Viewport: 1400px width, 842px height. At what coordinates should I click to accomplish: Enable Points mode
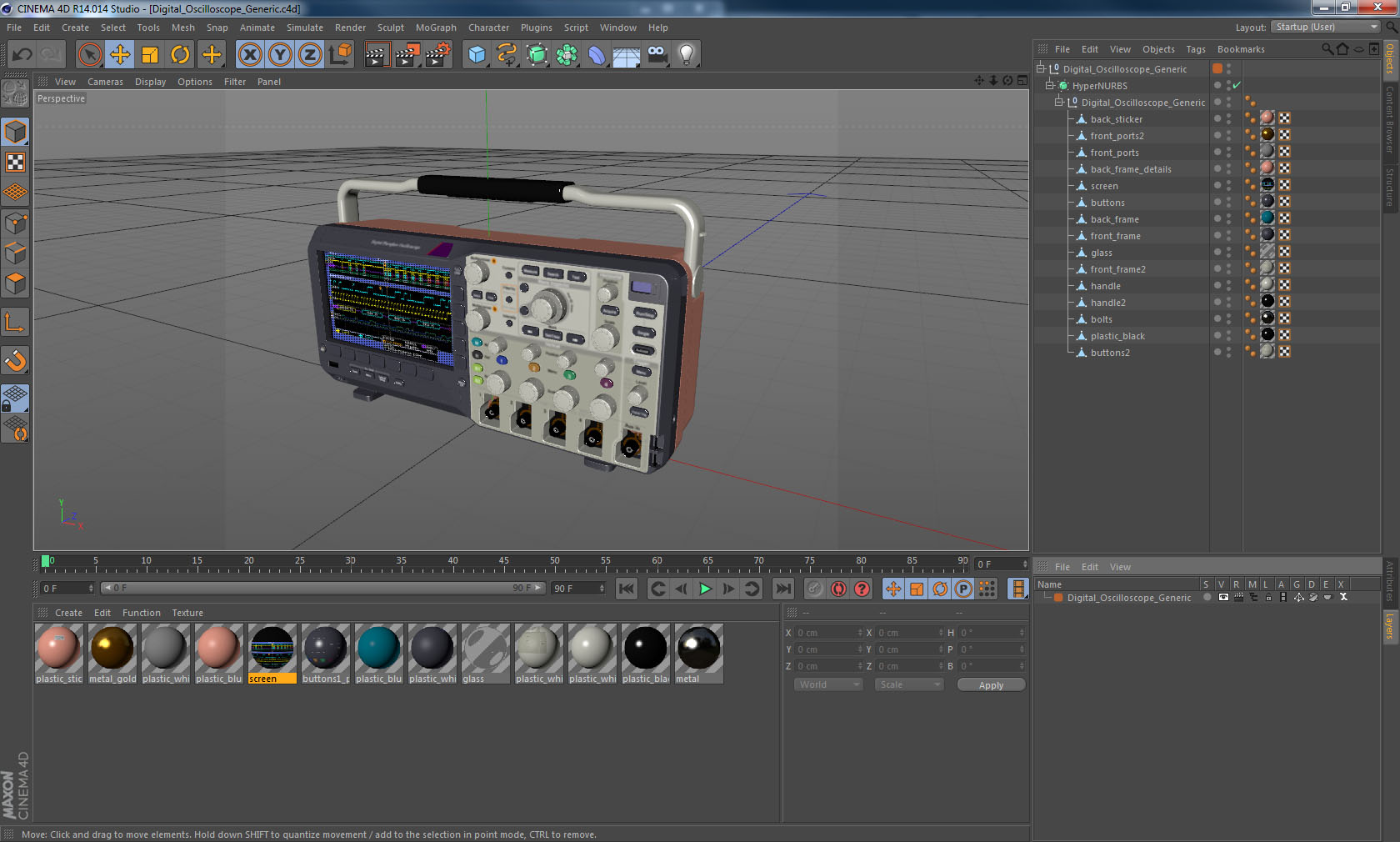[x=15, y=223]
